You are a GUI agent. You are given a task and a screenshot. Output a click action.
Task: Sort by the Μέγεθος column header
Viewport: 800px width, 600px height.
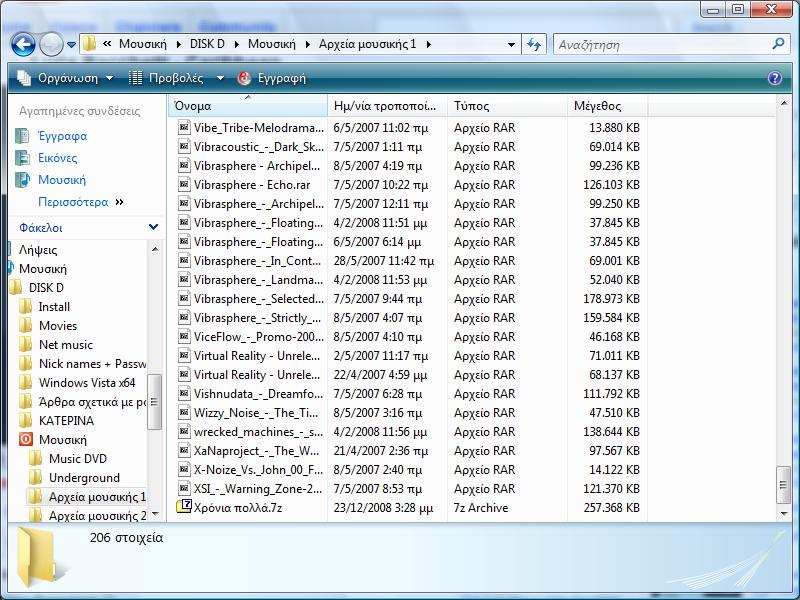pyautogui.click(x=607, y=106)
